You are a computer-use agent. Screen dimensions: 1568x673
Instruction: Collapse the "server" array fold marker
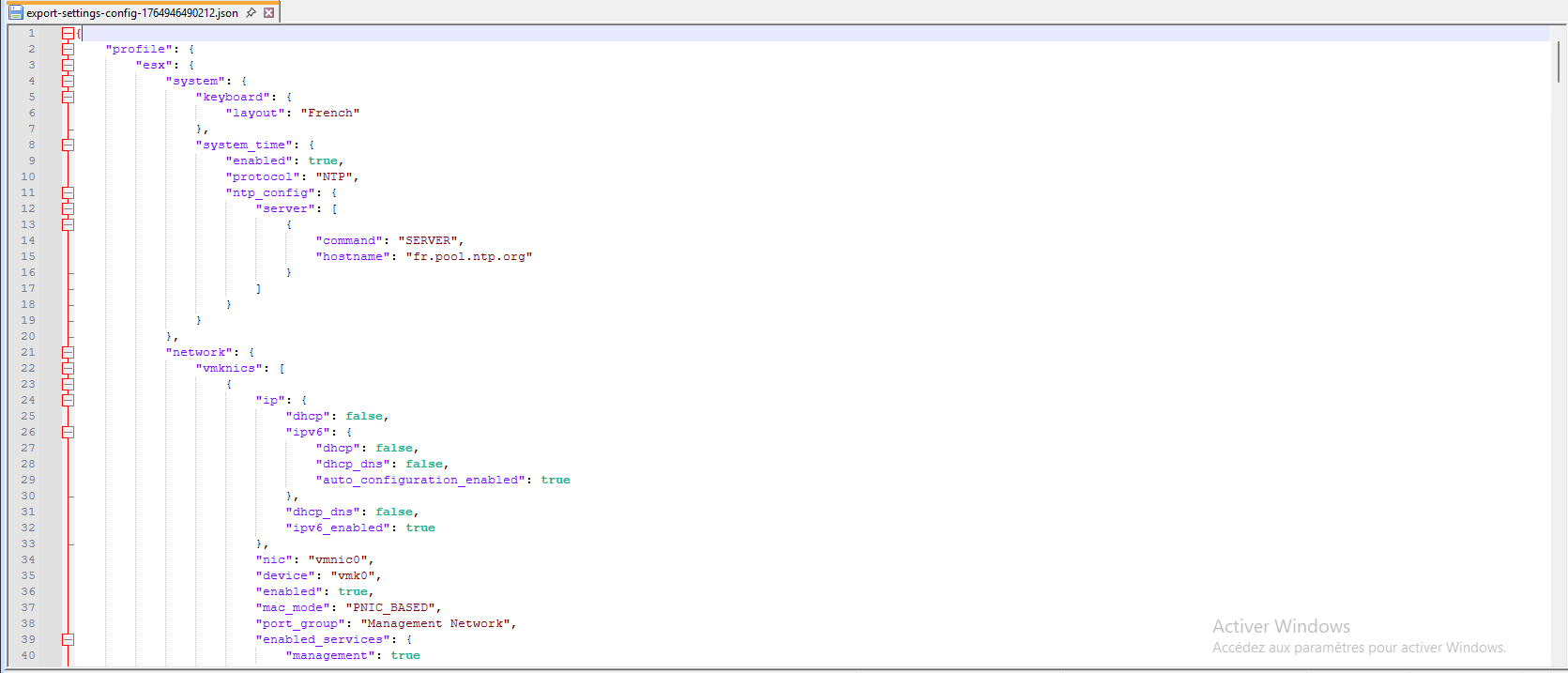tap(68, 208)
